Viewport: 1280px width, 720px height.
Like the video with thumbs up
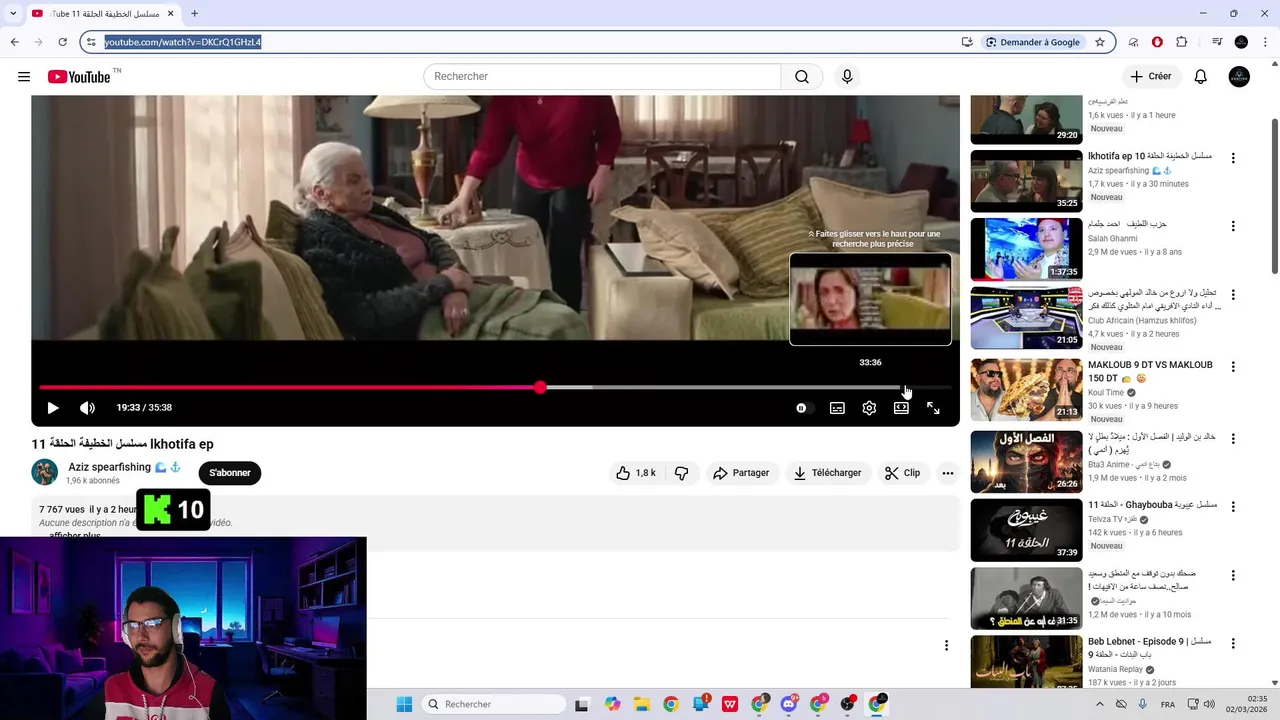coord(636,473)
